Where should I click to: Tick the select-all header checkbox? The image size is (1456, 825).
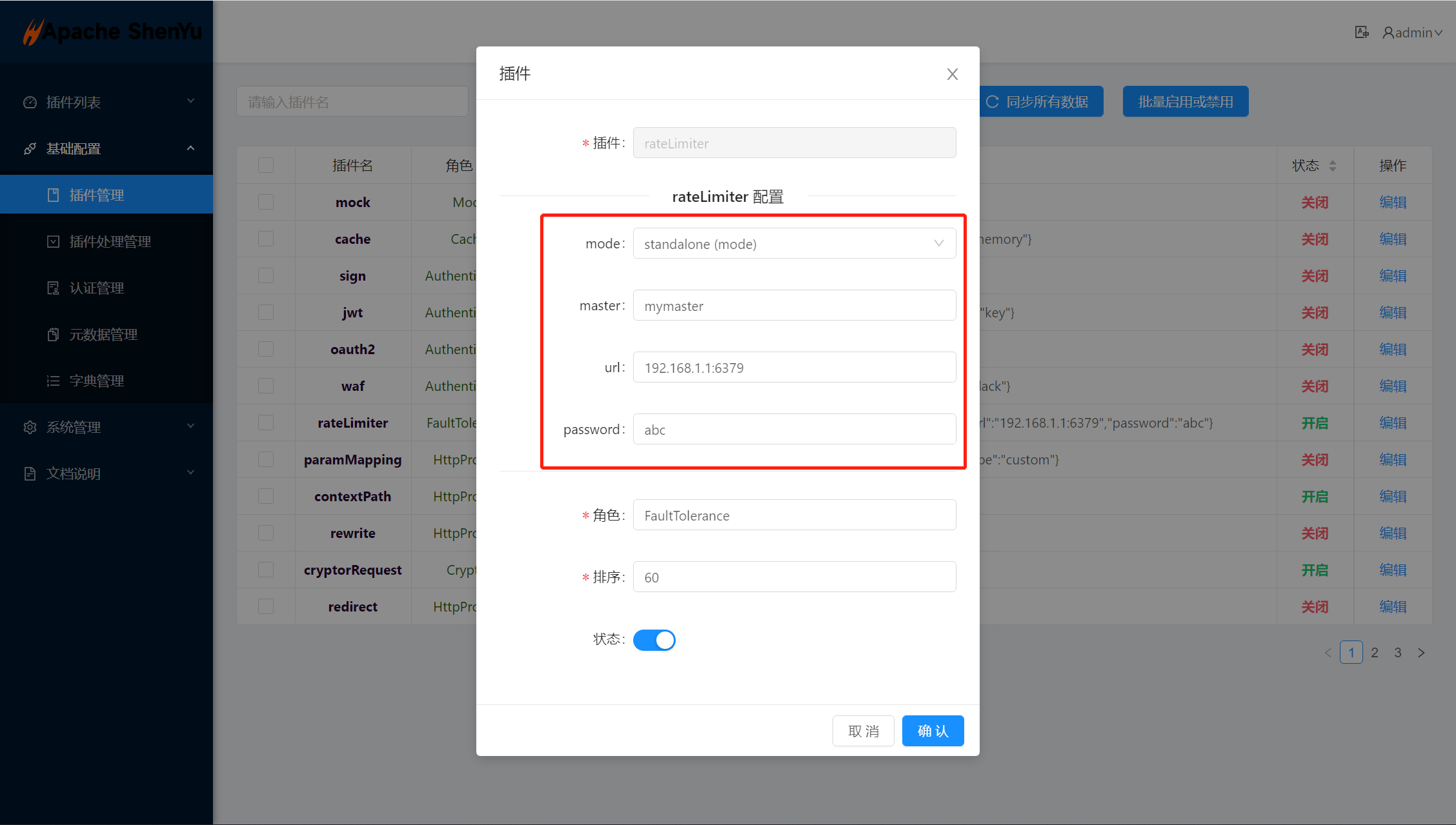[266, 165]
